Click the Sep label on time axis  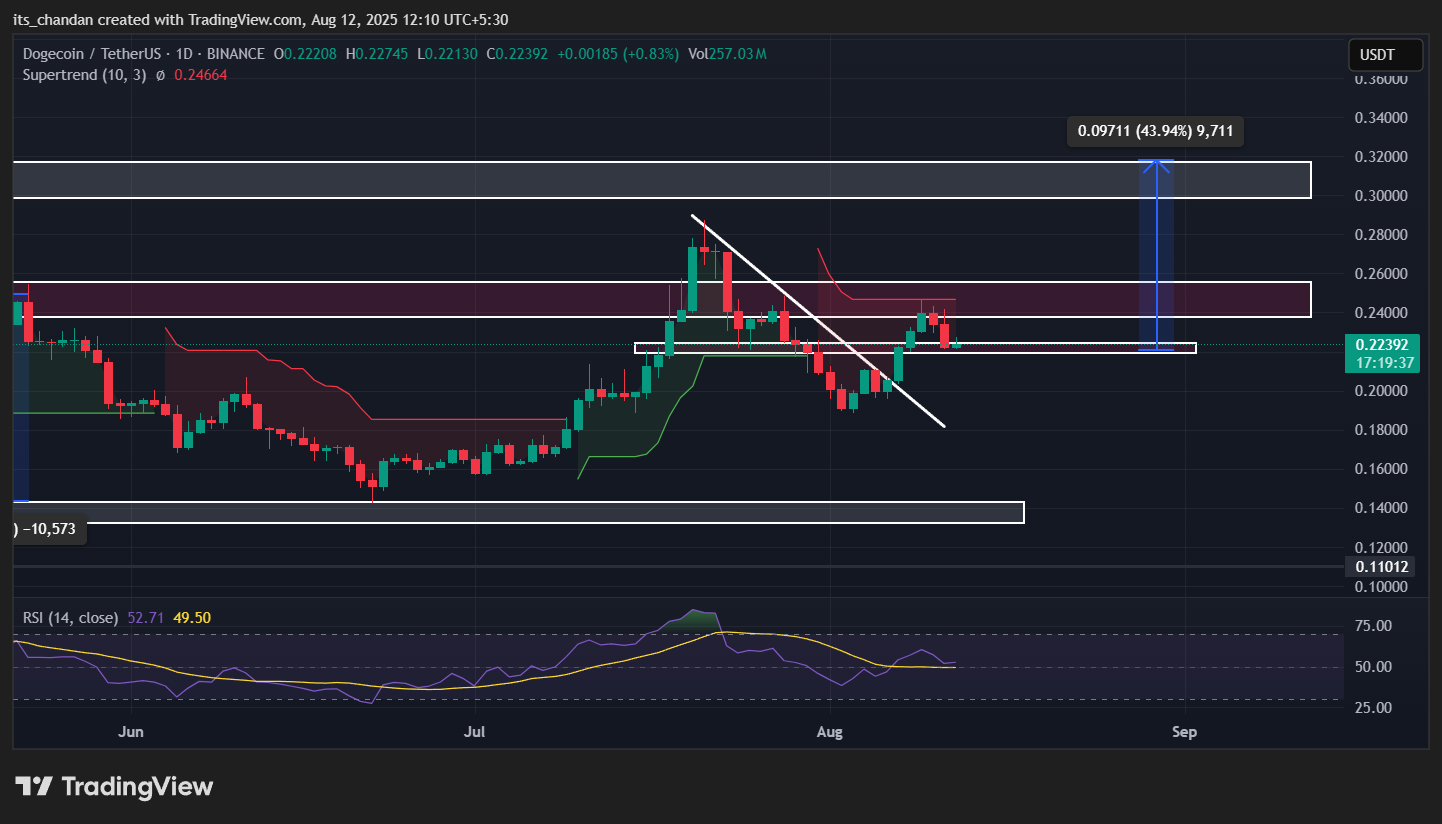click(1184, 732)
